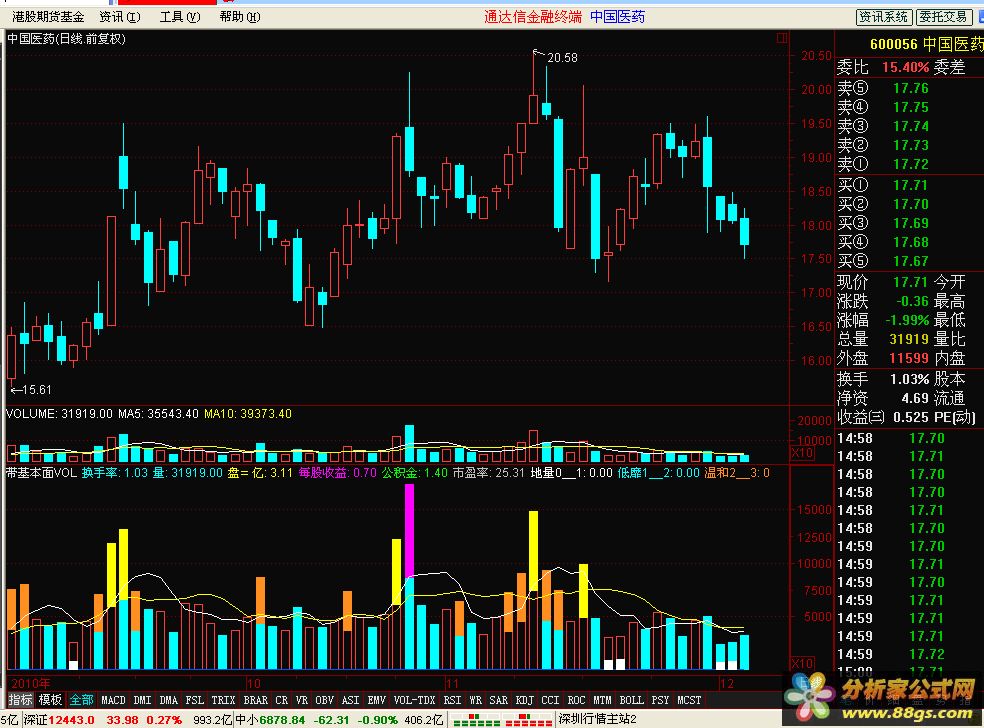Click the 卖⑤ price 17.76

[911, 88]
